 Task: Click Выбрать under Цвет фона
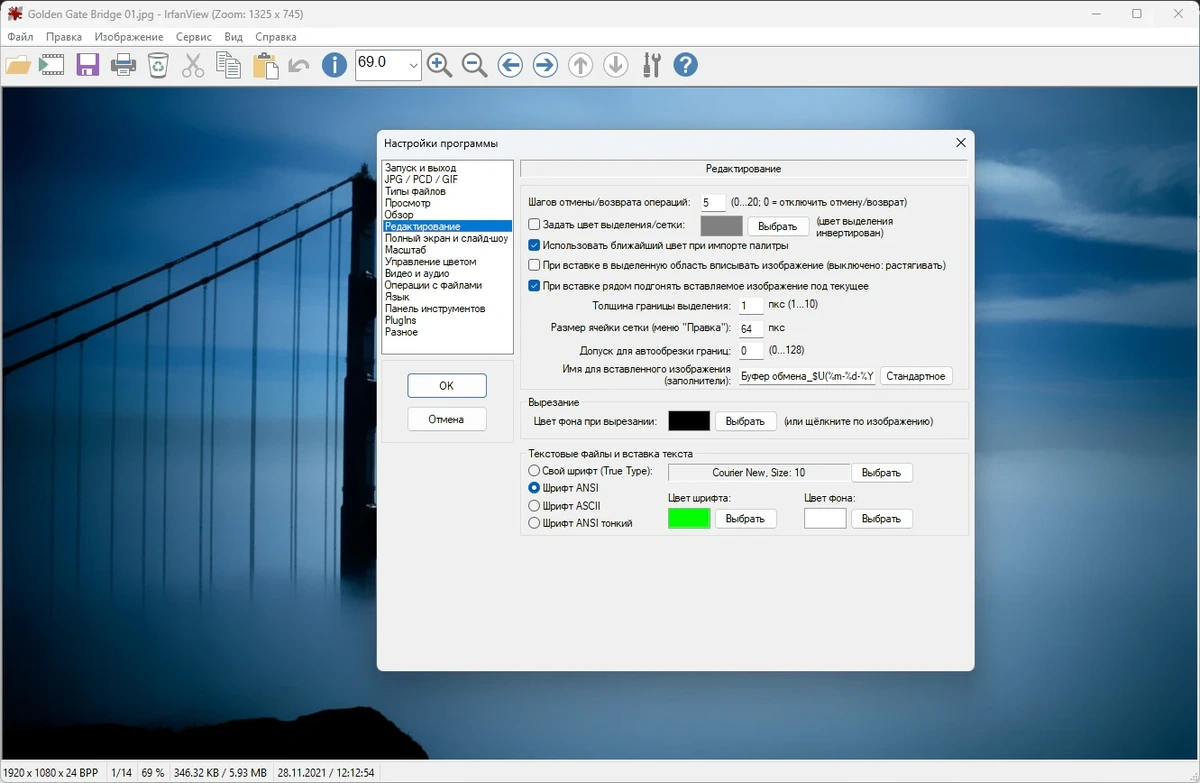pyautogui.click(x=881, y=518)
